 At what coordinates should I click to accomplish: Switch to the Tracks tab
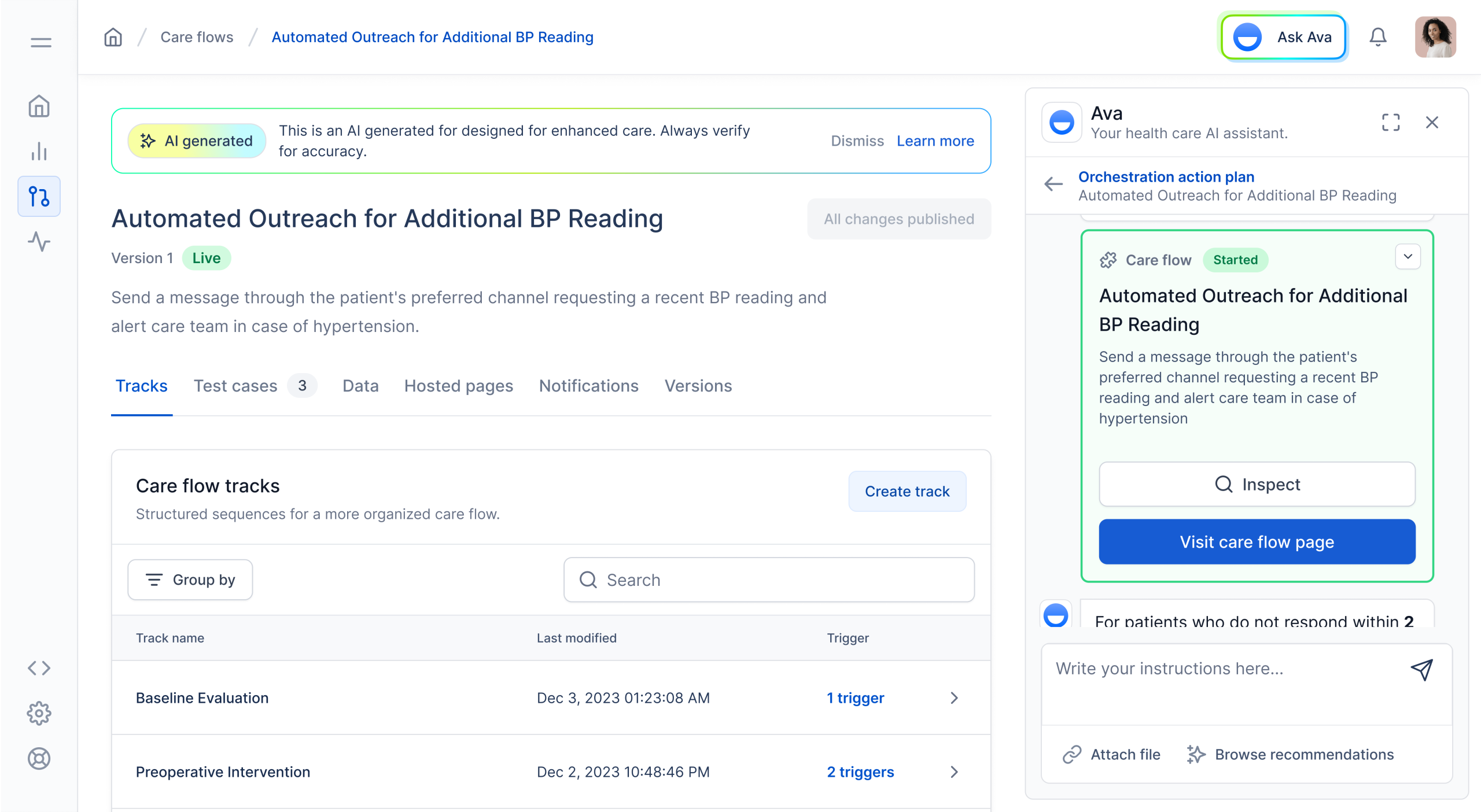(141, 386)
